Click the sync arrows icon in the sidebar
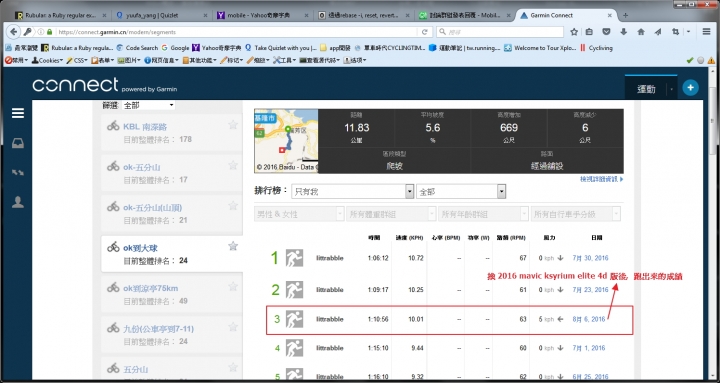Screen dimensions: 720x383 (18, 173)
